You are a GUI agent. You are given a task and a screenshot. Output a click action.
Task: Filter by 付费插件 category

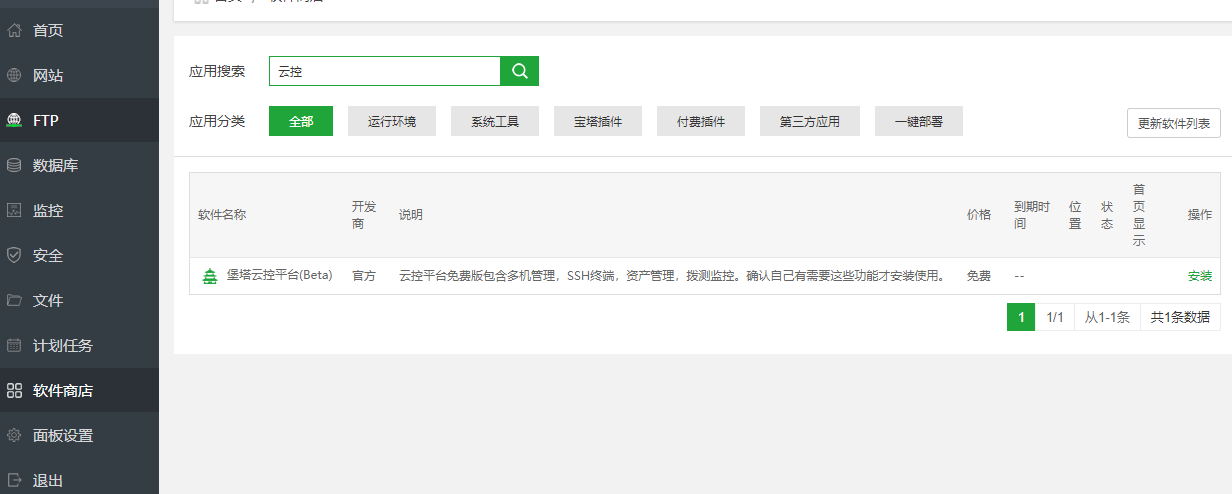[x=701, y=122]
